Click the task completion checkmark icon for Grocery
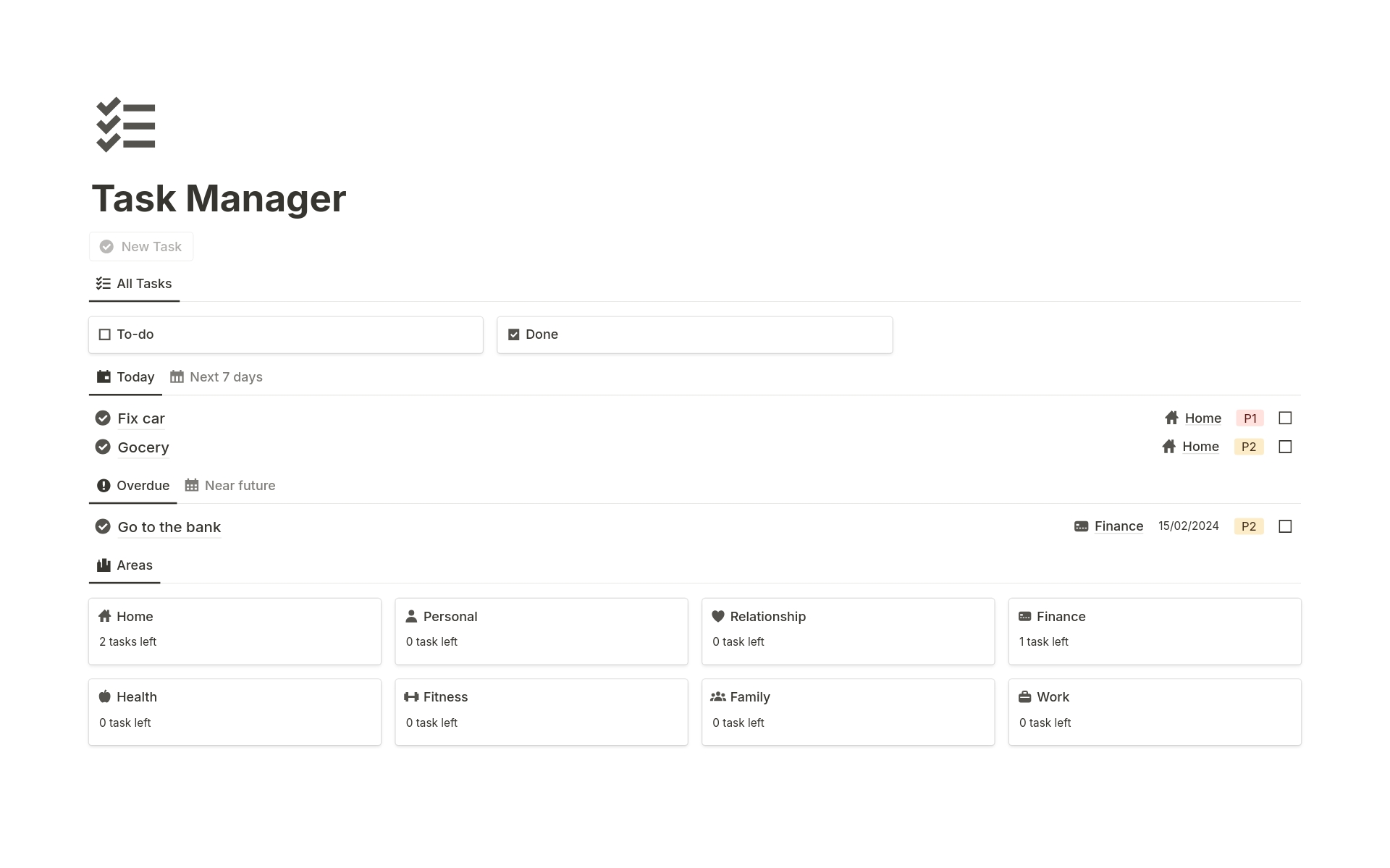This screenshot has height=868, width=1390. click(102, 447)
